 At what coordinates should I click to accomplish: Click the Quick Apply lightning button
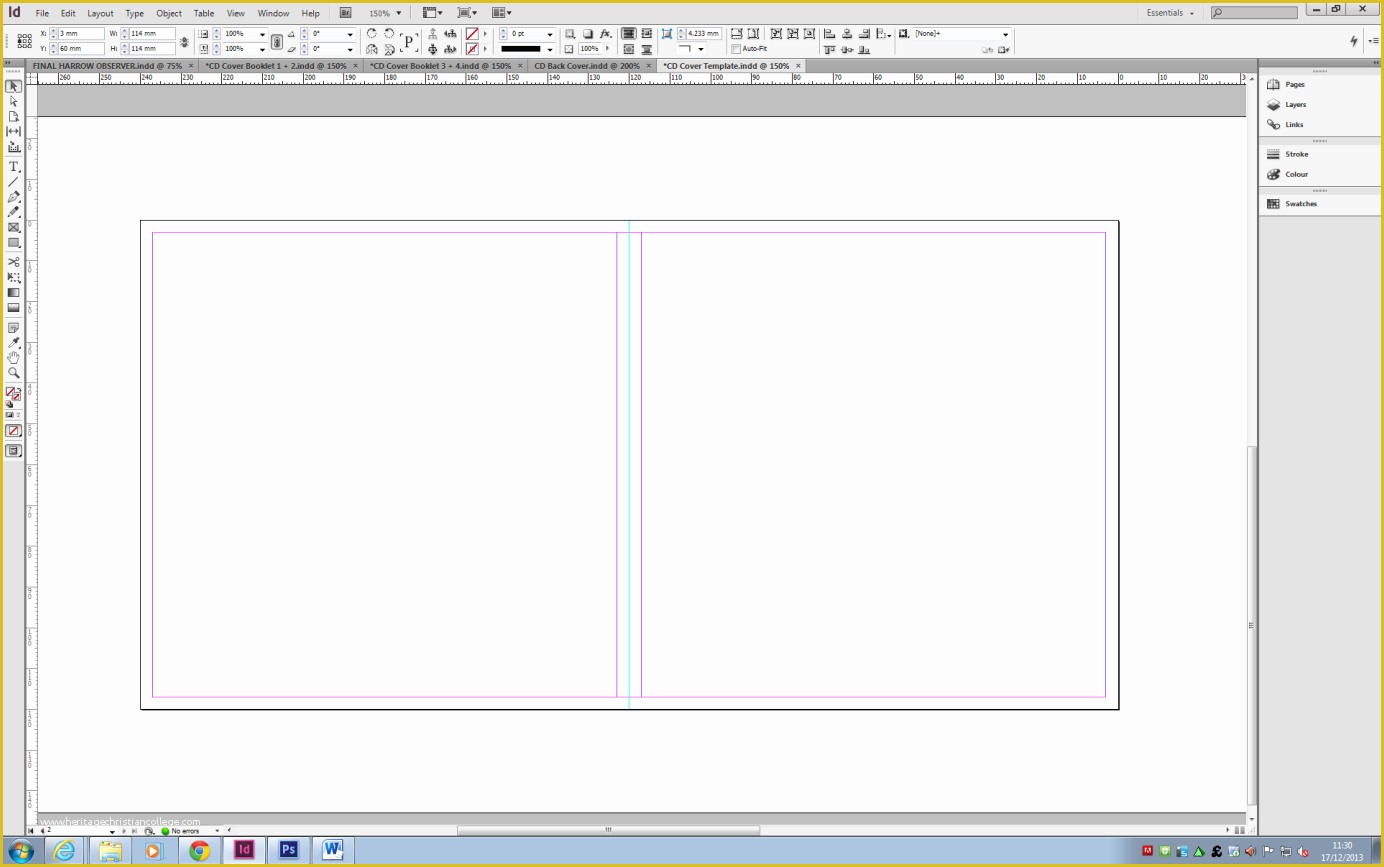pos(1354,41)
